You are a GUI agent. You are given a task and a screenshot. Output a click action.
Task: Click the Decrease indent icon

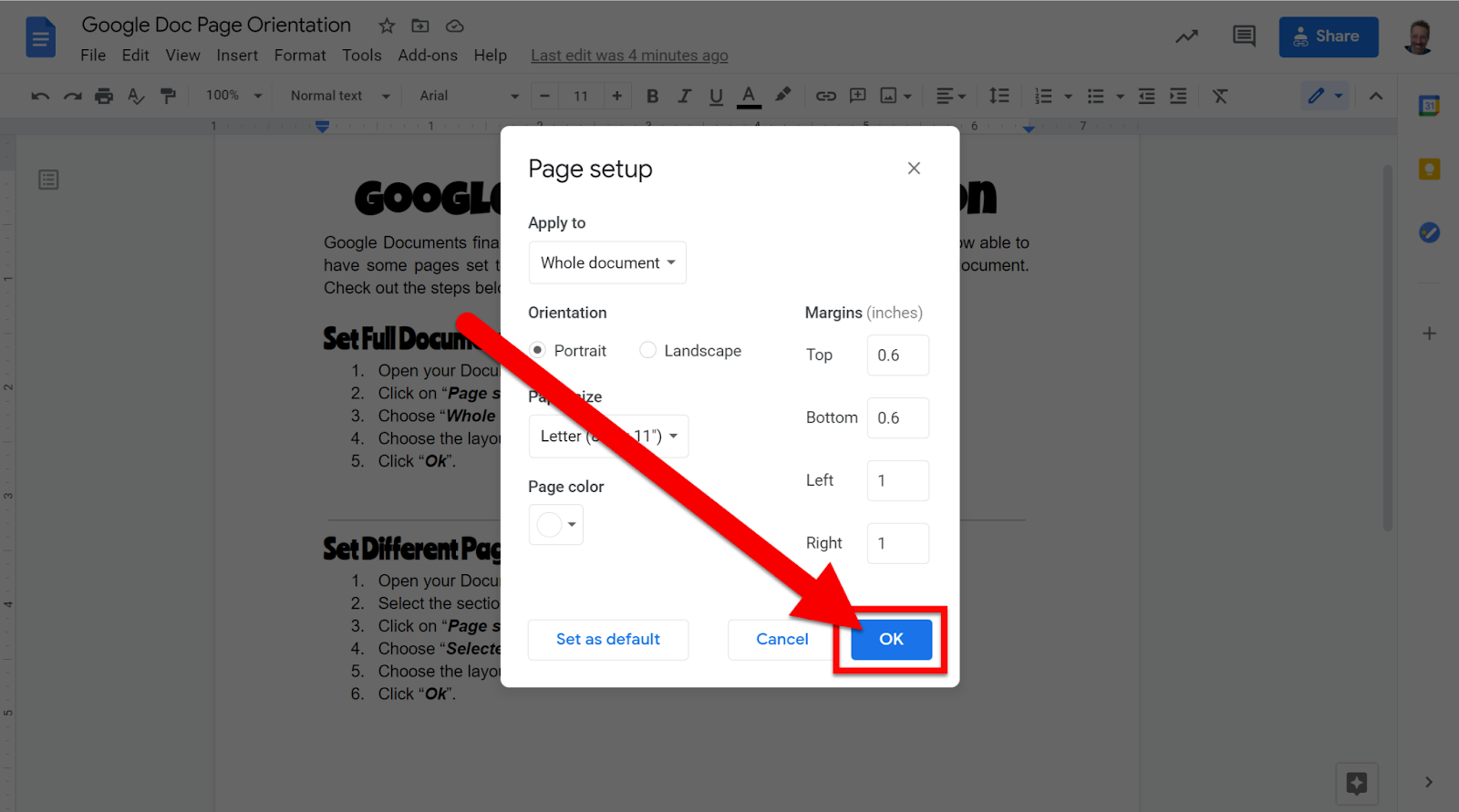point(1146,96)
